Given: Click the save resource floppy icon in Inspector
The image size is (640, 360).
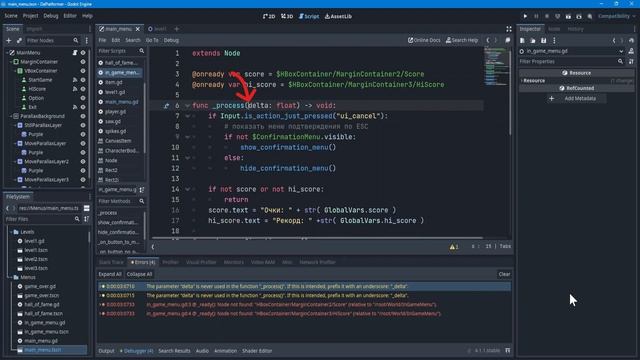Looking at the screenshot, I should click(x=543, y=40).
